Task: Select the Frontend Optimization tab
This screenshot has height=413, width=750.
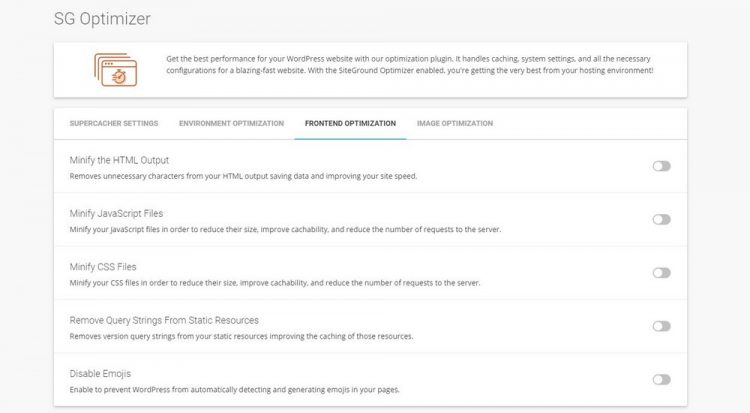Action: pyautogui.click(x=350, y=124)
